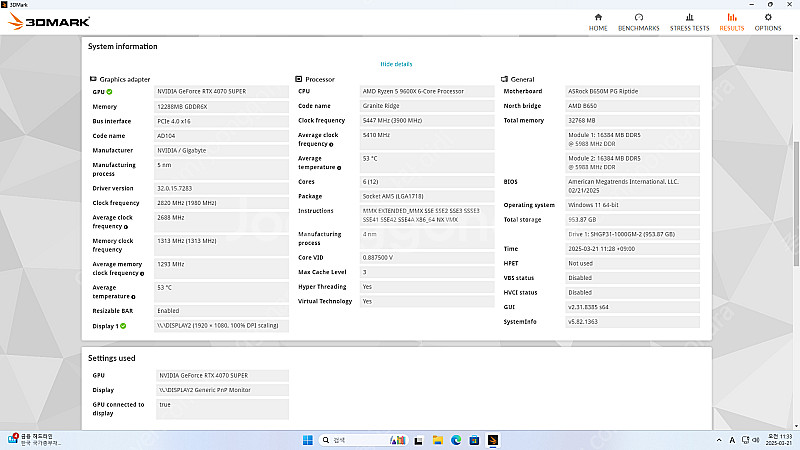The image size is (800, 450).
Task: Click the input language indicator A
Action: (732, 440)
